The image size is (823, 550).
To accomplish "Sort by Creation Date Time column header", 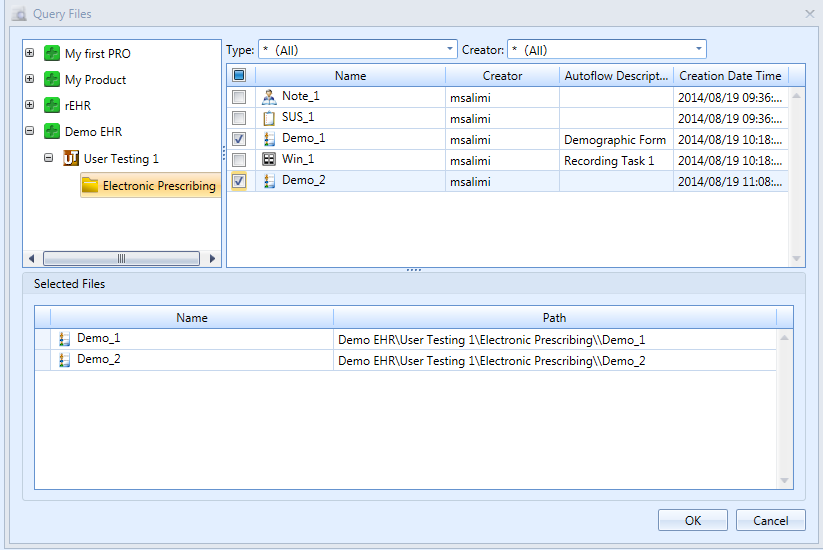I will click(730, 76).
